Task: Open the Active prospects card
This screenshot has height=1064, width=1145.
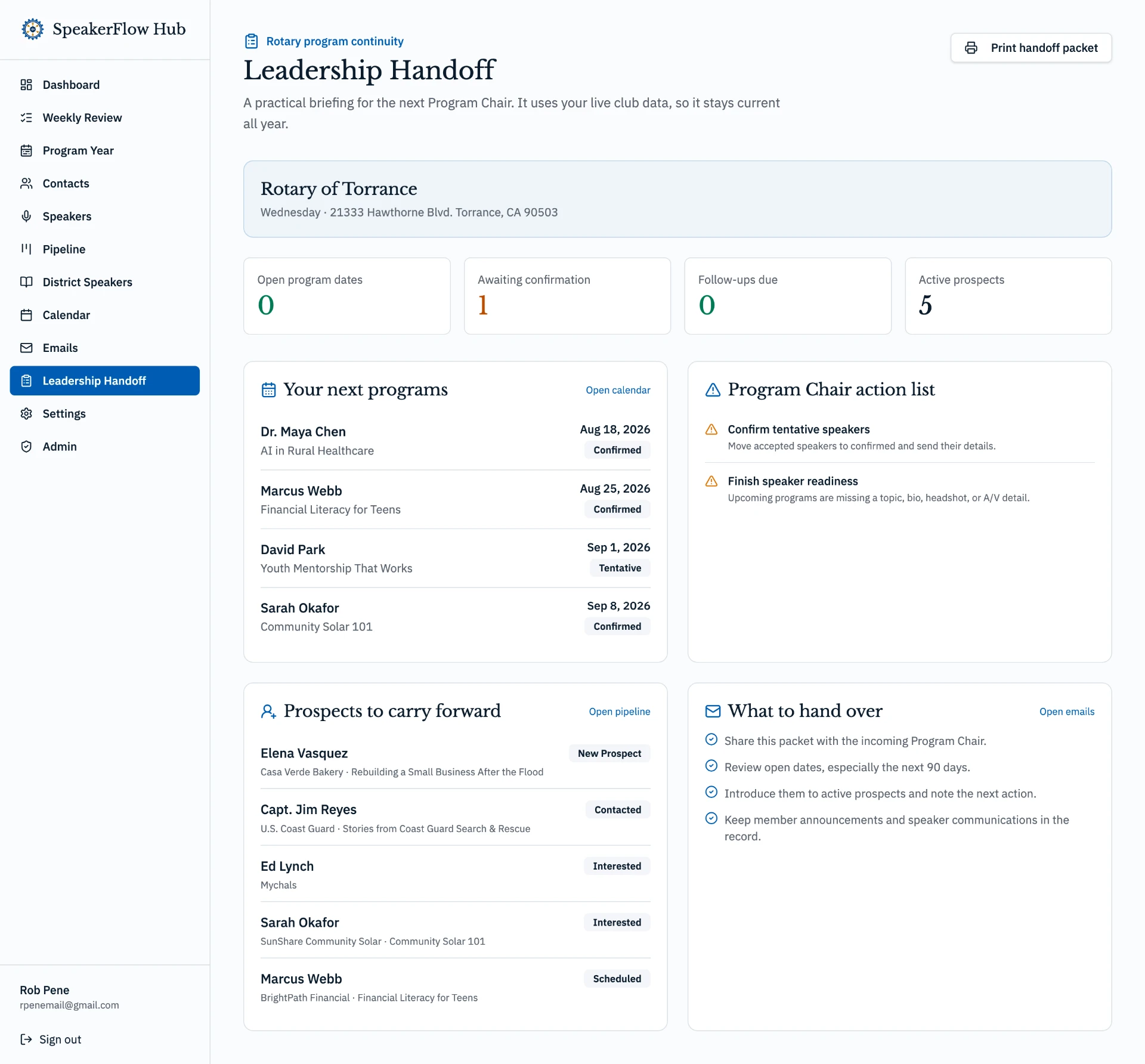Action: 1008,296
